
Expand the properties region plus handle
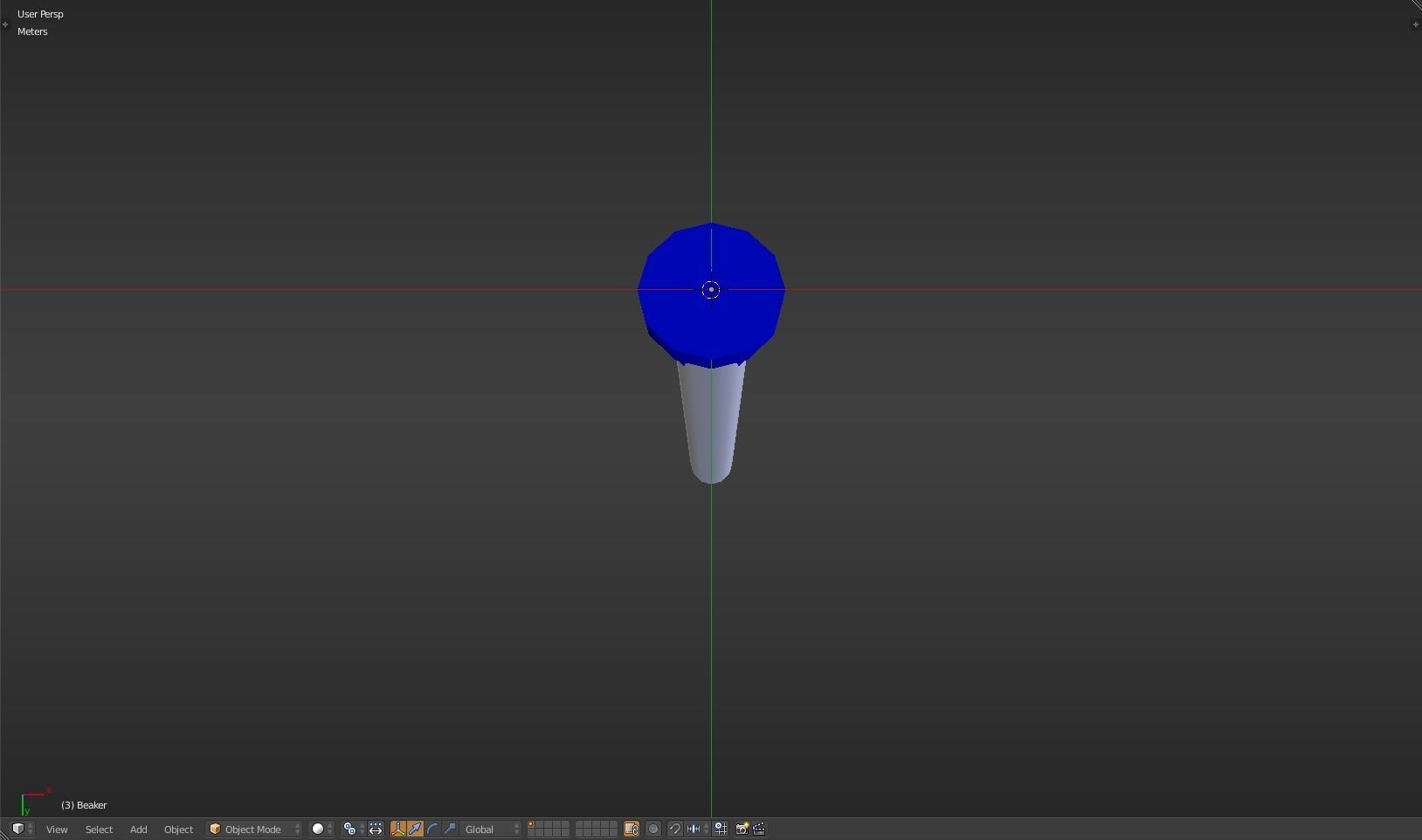pos(1415,24)
